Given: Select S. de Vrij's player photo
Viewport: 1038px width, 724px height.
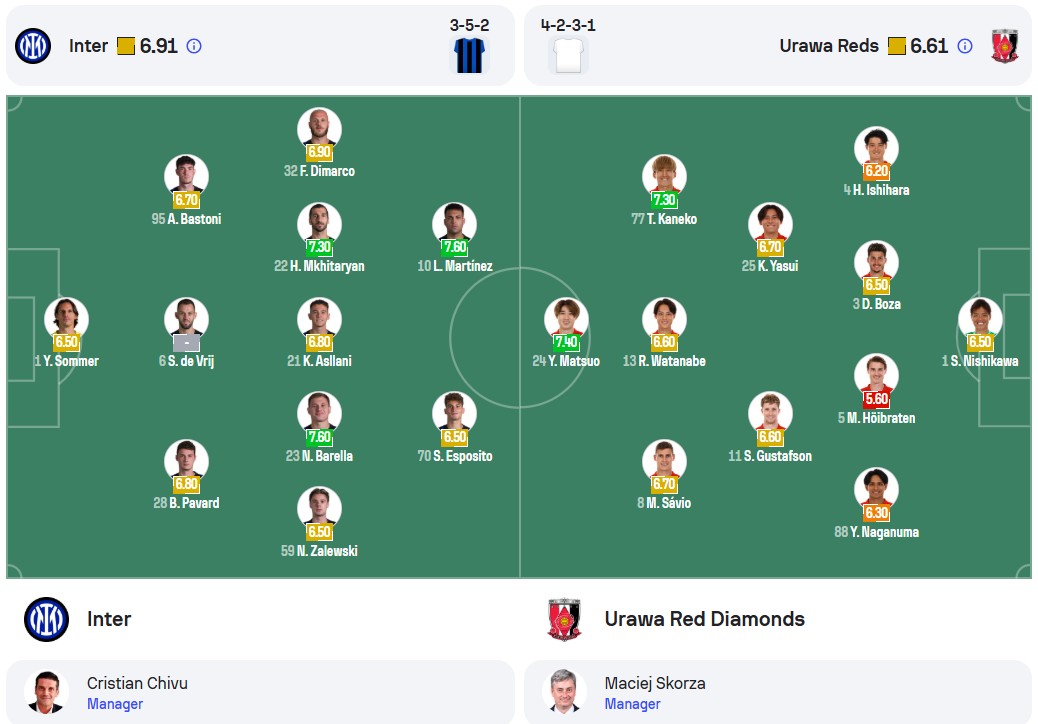Looking at the screenshot, I should coord(187,319).
